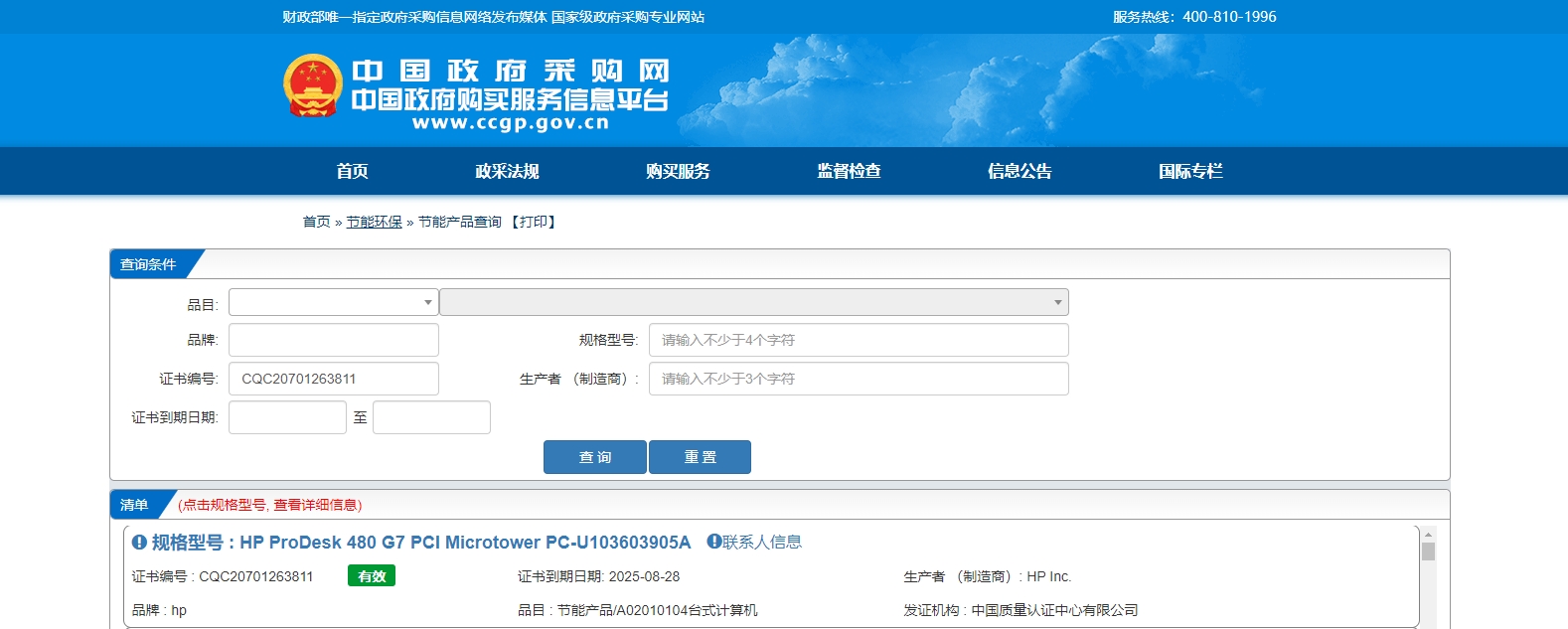
Task: Click the red 点击规格型号, 查看详细信息 hint
Action: 270,505
